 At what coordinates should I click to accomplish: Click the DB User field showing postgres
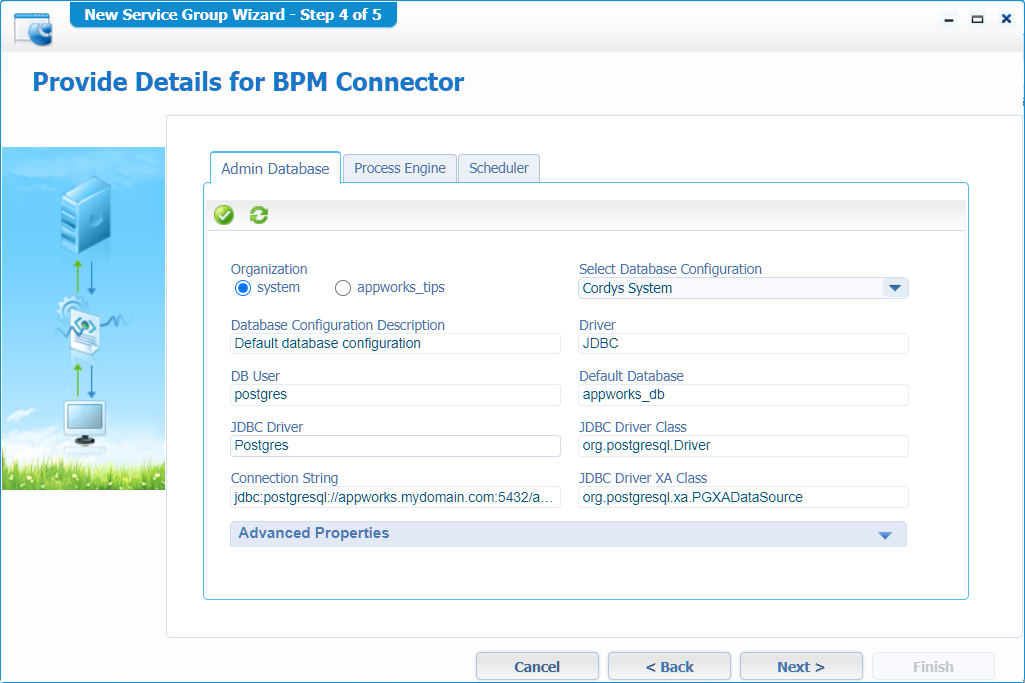[x=395, y=394]
